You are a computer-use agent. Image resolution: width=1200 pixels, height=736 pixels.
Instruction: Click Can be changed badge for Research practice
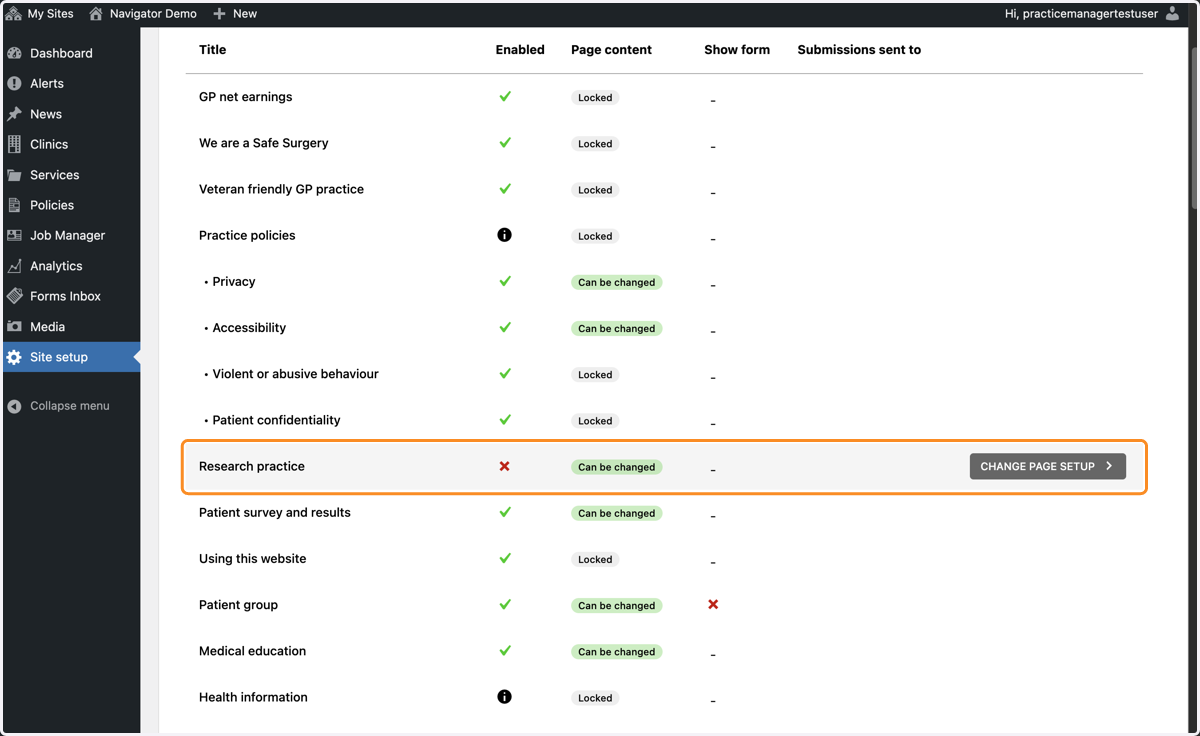617,467
